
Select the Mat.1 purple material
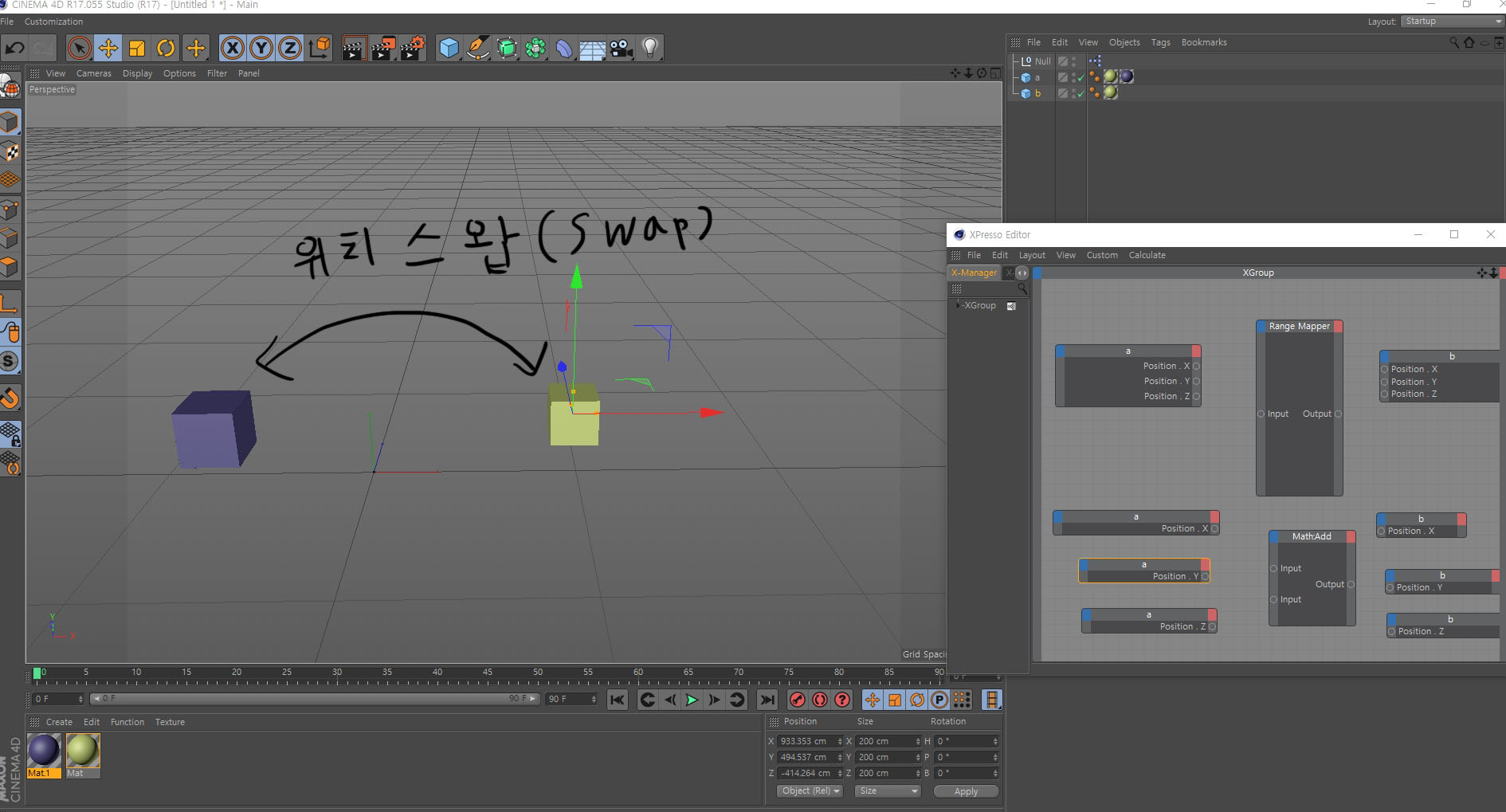[44, 755]
